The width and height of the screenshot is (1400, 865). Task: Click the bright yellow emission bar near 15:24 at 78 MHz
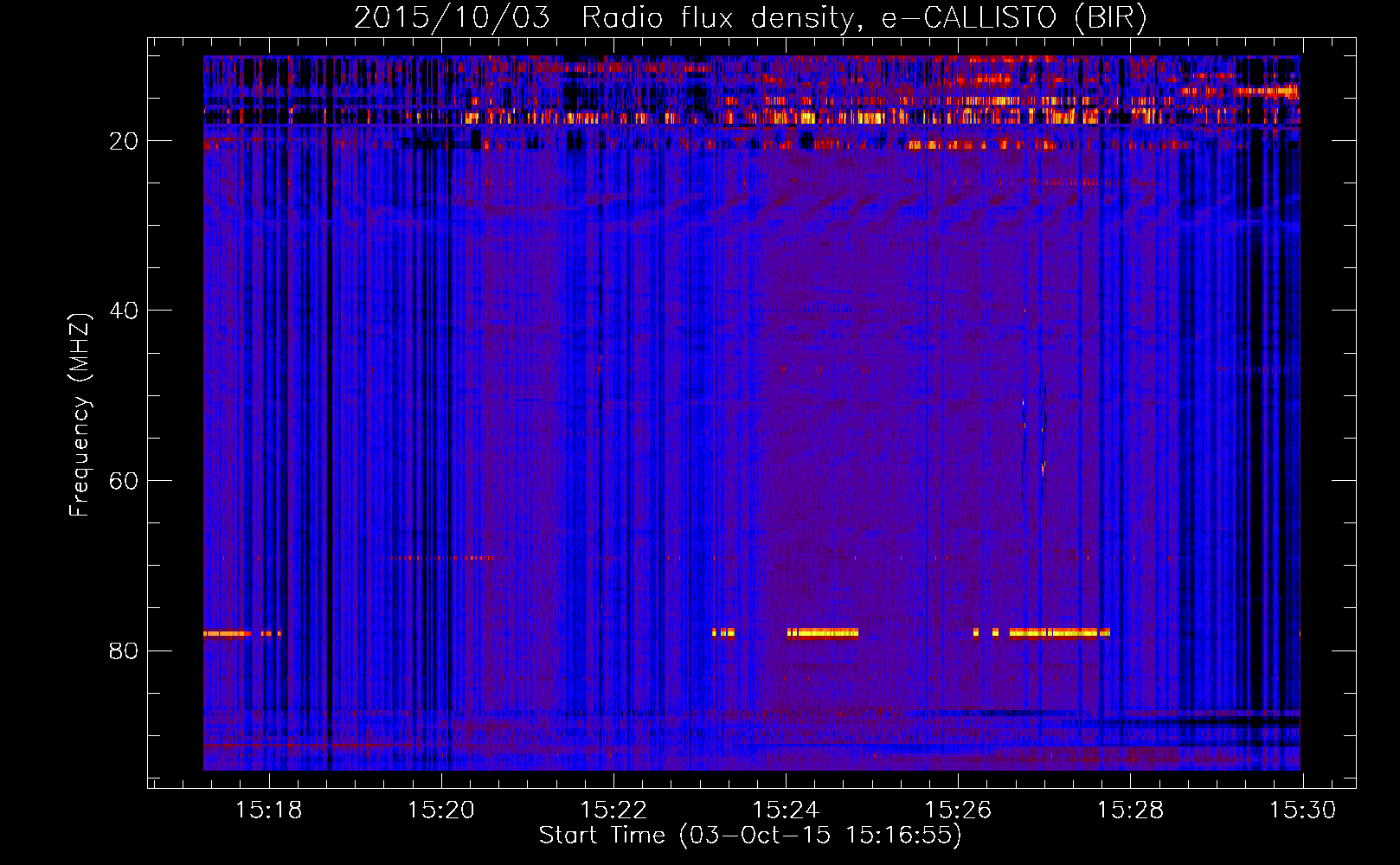tap(823, 633)
